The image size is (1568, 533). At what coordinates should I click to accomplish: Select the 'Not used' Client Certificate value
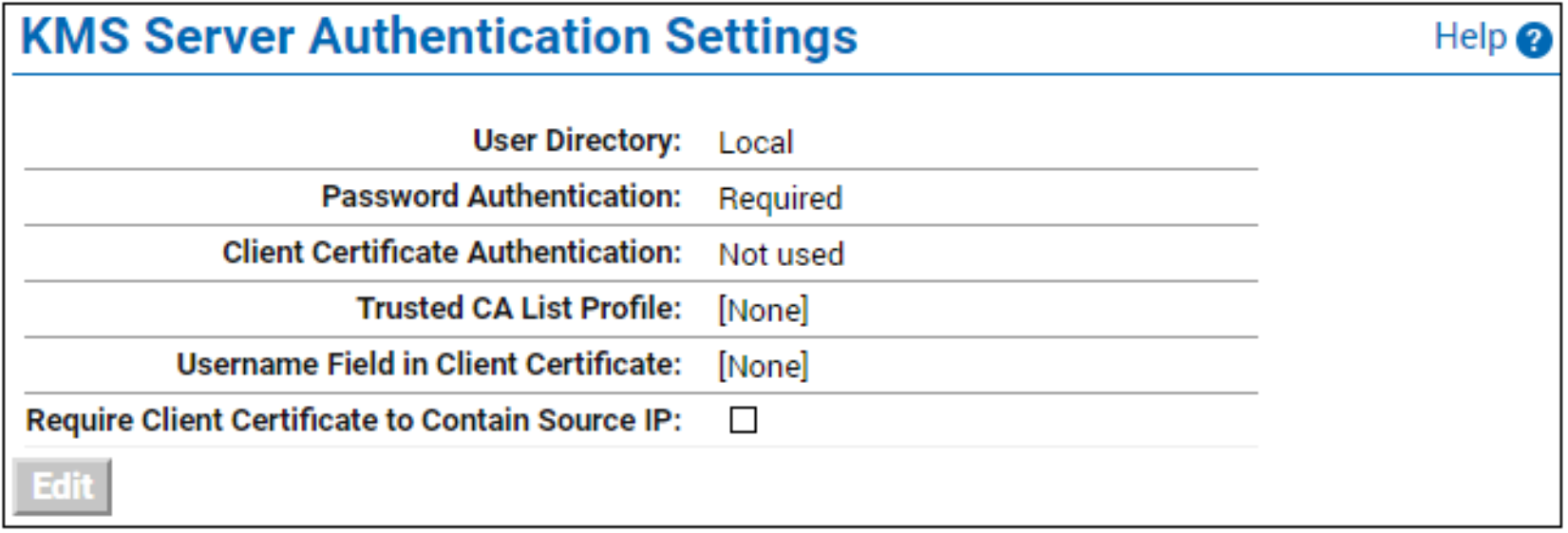pyautogui.click(x=781, y=255)
